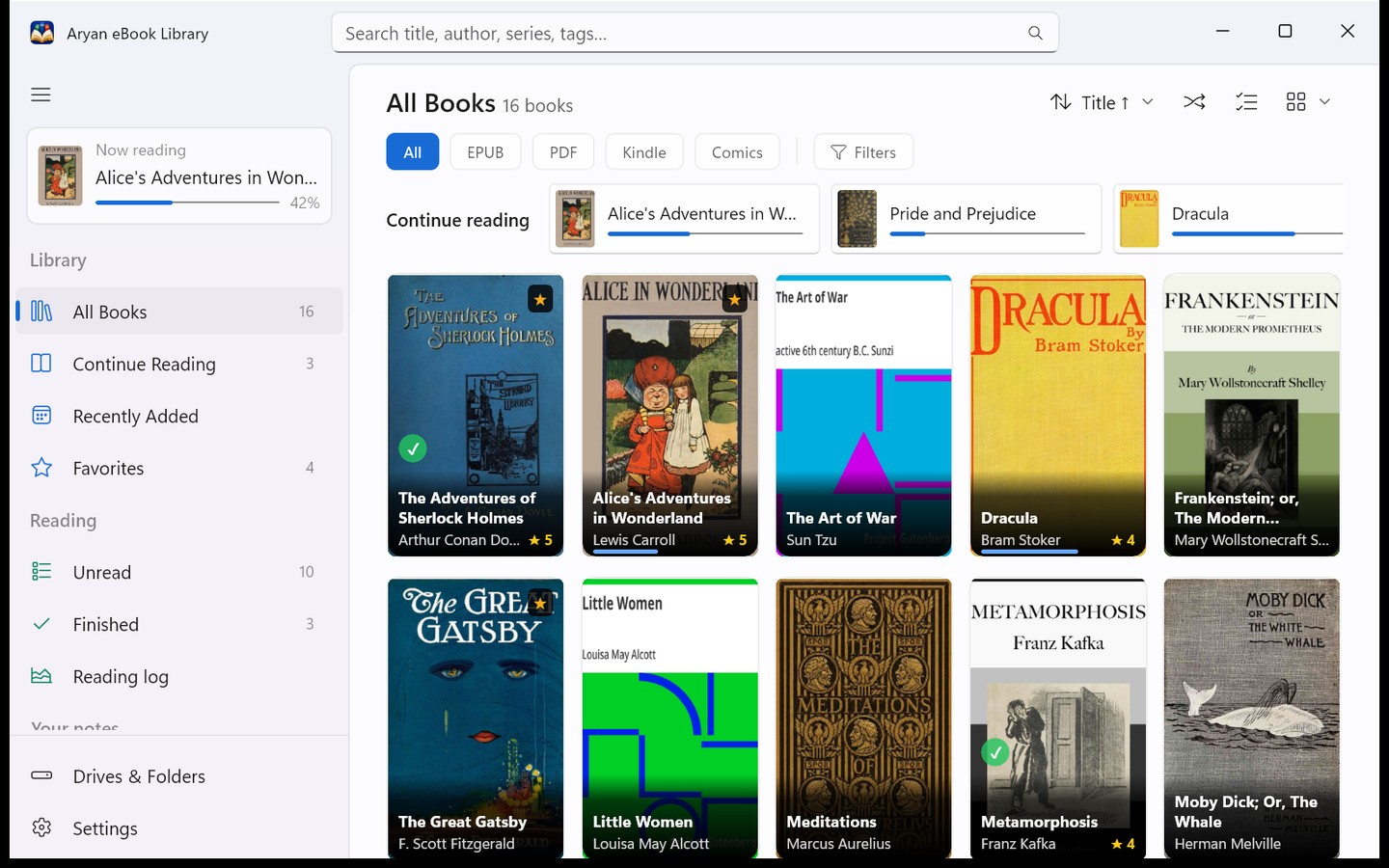Select the EPUB format tab
The height and width of the screenshot is (868, 1389).
point(485,152)
